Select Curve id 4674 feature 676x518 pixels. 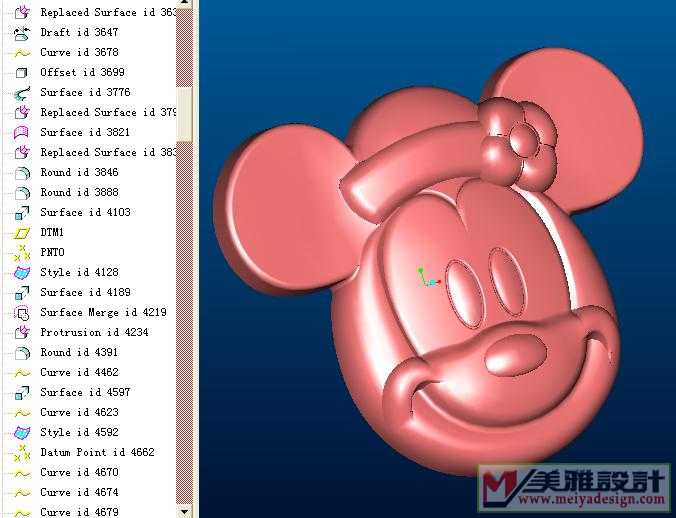coord(79,493)
